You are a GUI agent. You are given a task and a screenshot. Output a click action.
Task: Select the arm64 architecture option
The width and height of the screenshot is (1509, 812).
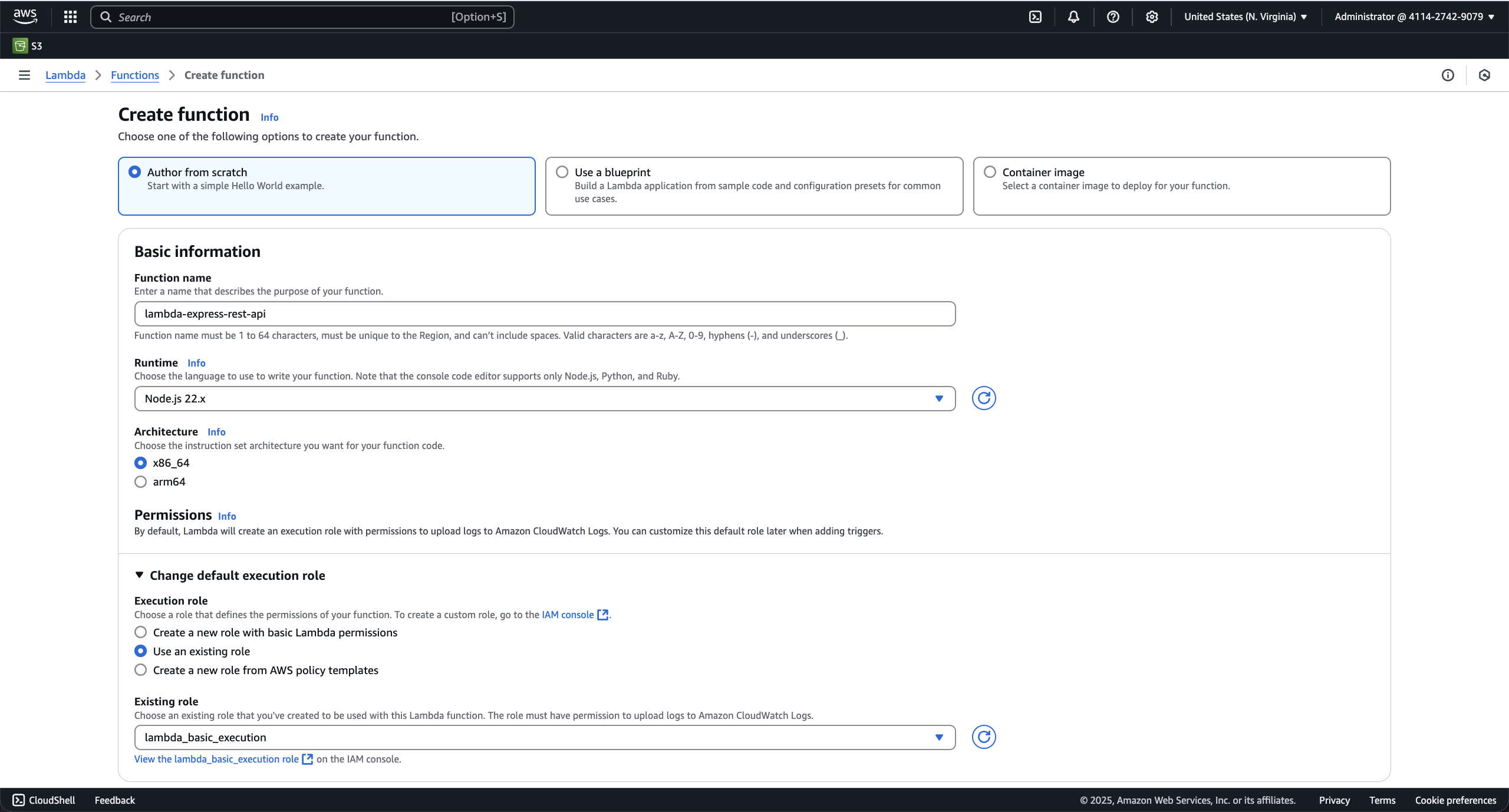(x=140, y=481)
